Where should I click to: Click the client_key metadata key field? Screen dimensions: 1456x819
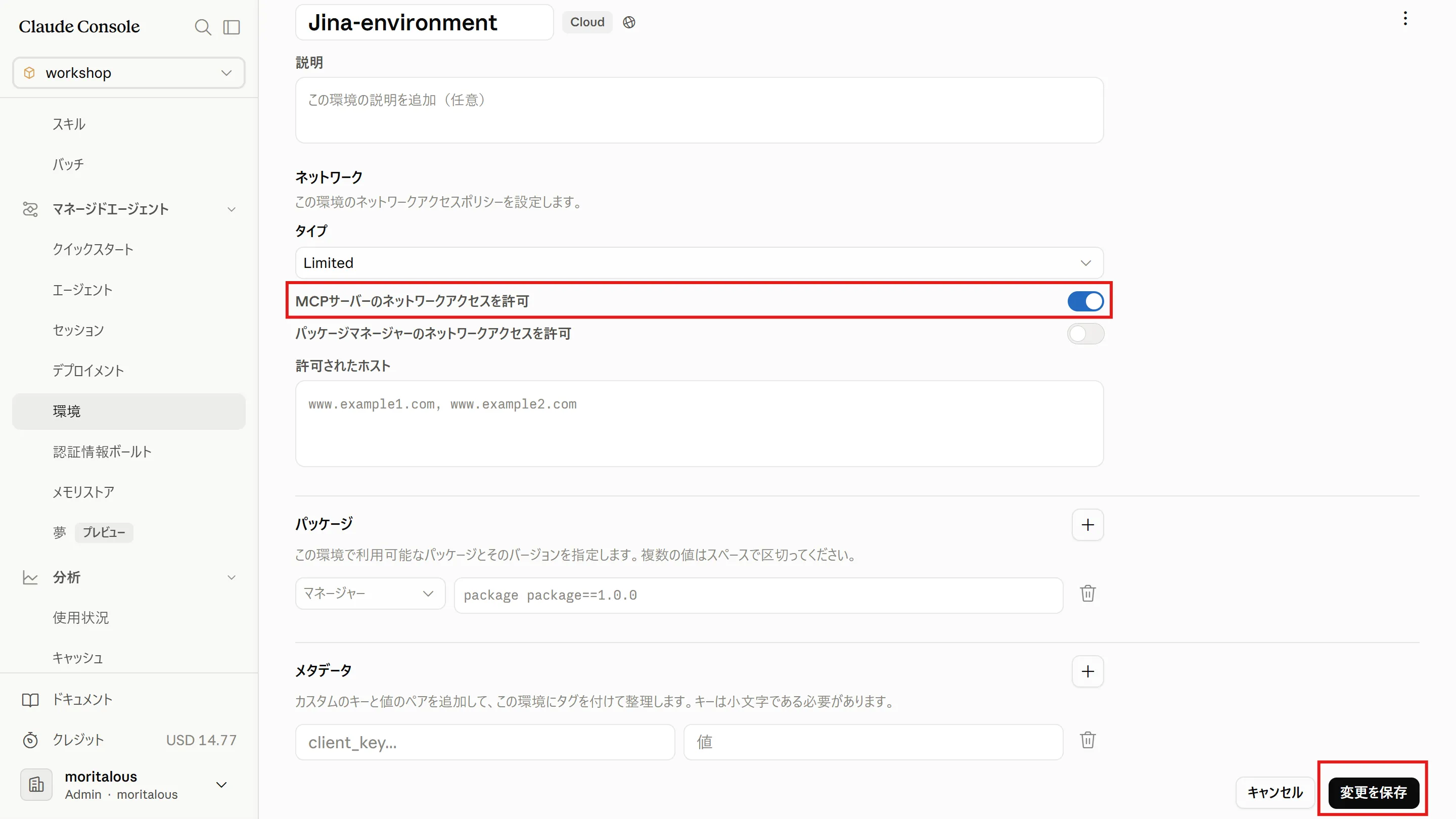(x=485, y=742)
